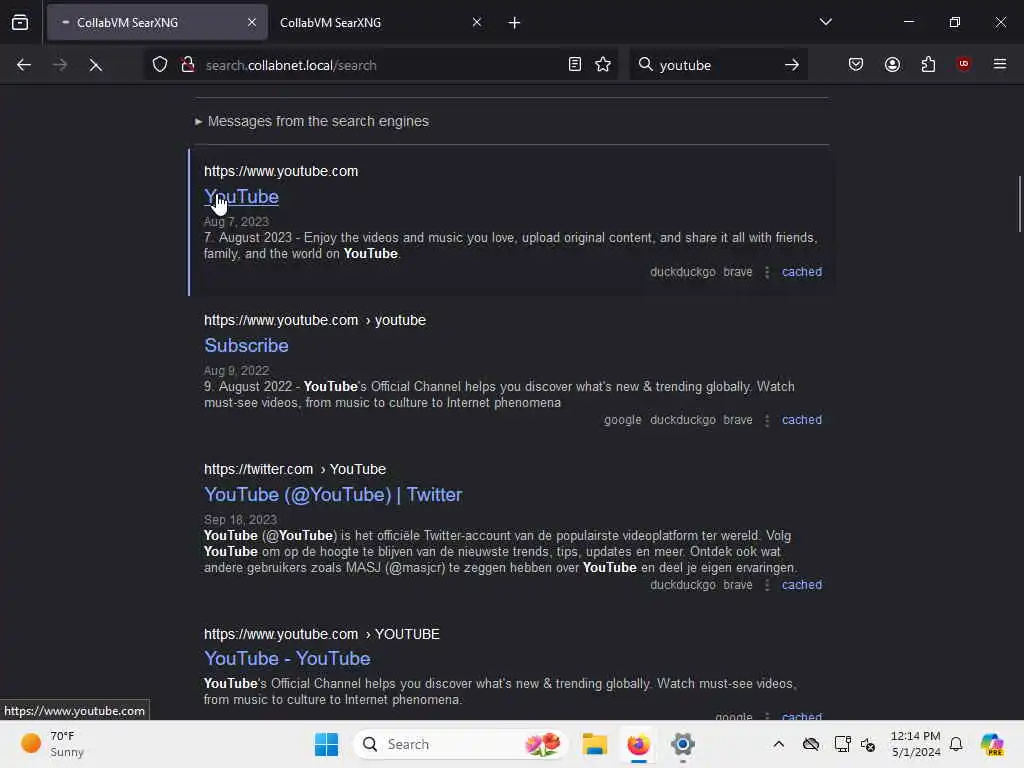
Task: Open more options dots for Subscribe result
Action: coord(767,420)
